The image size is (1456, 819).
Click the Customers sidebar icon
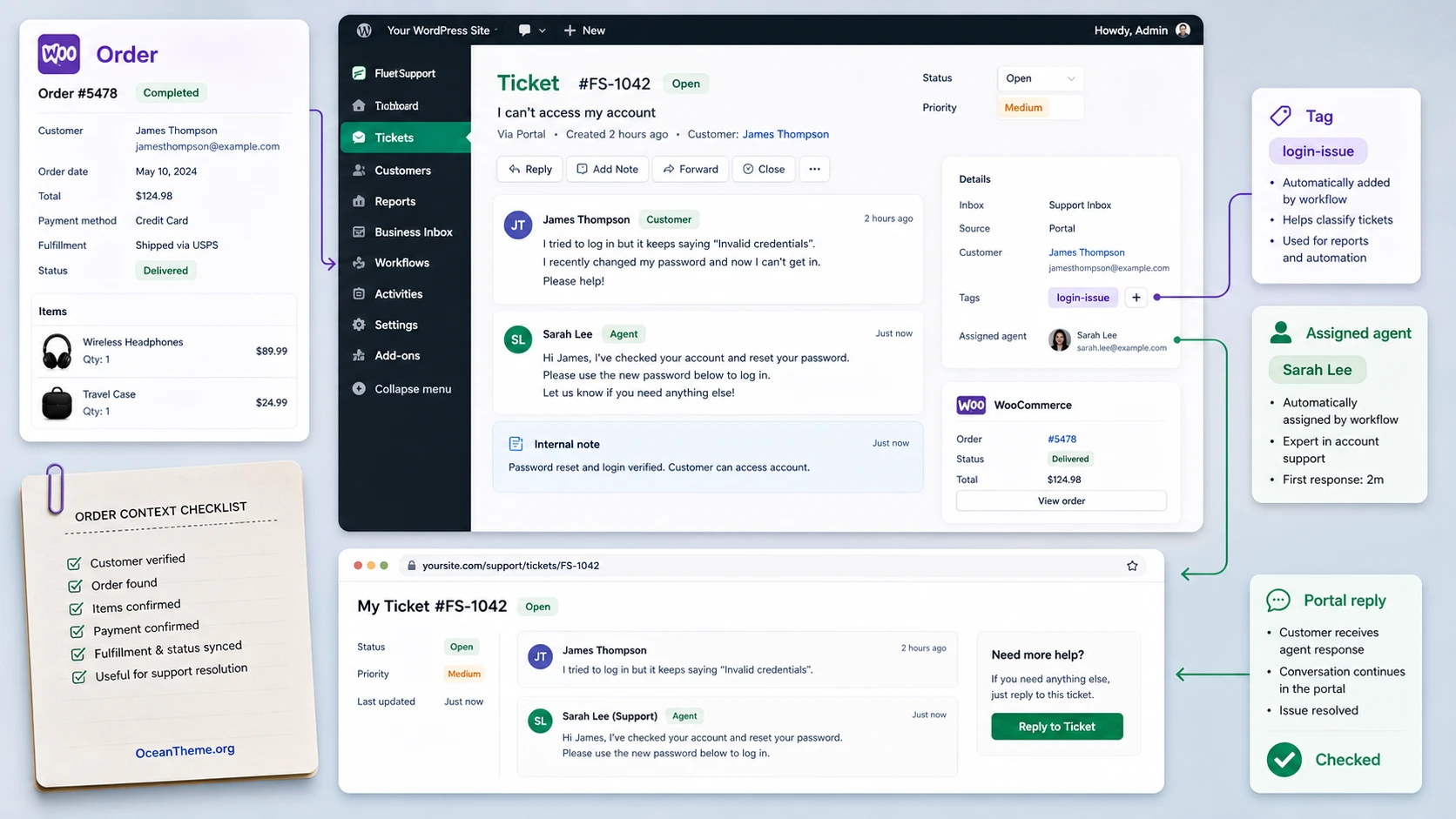click(x=359, y=171)
